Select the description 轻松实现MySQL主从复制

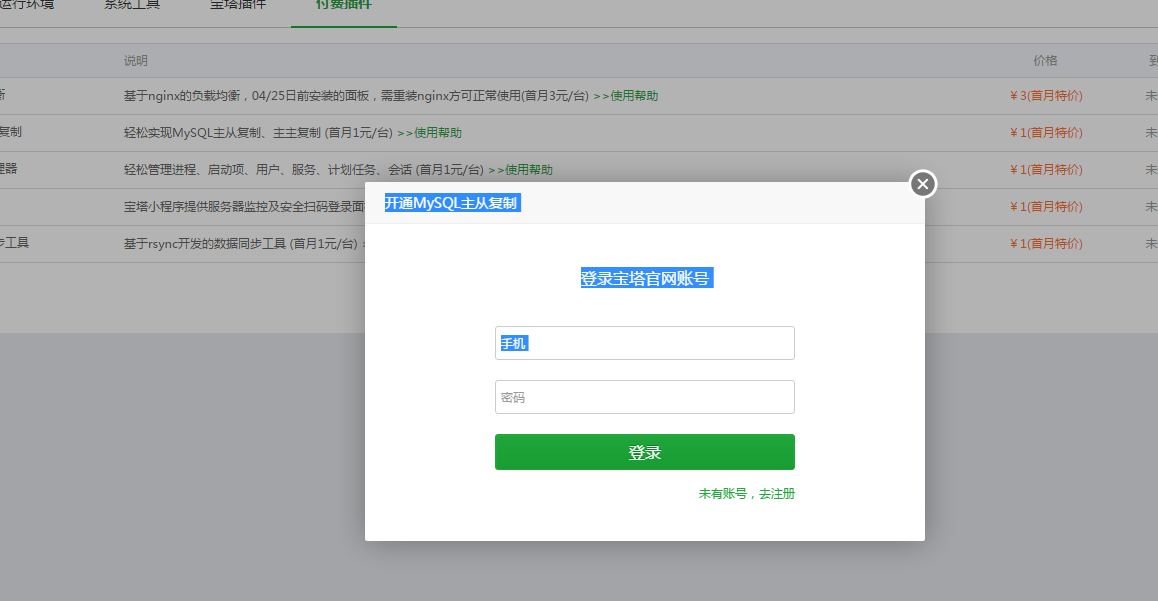click(258, 133)
